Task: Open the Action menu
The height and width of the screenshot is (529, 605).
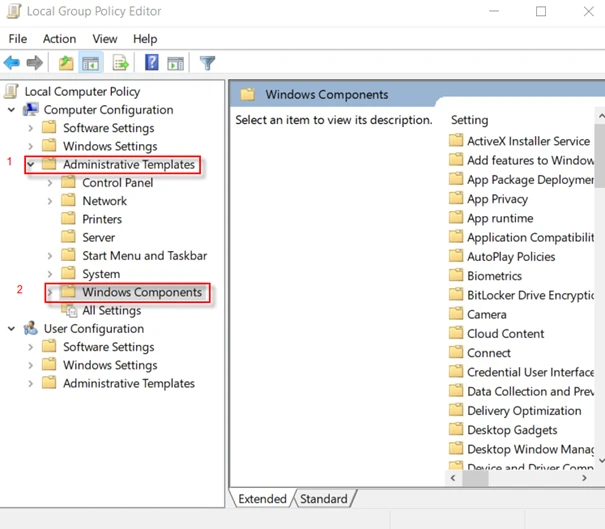Action: (x=59, y=39)
